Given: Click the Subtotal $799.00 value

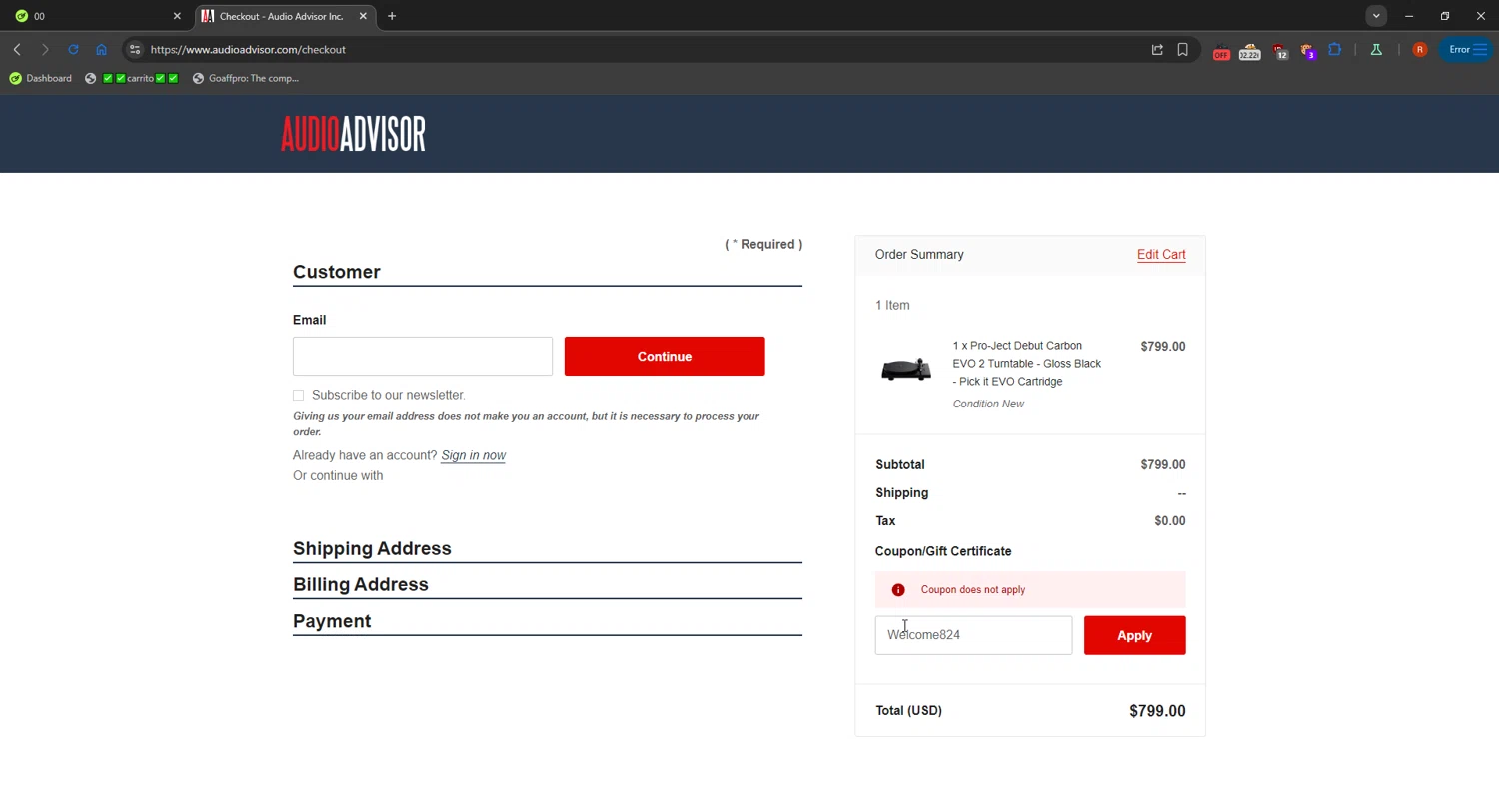Looking at the screenshot, I should (x=1163, y=464).
